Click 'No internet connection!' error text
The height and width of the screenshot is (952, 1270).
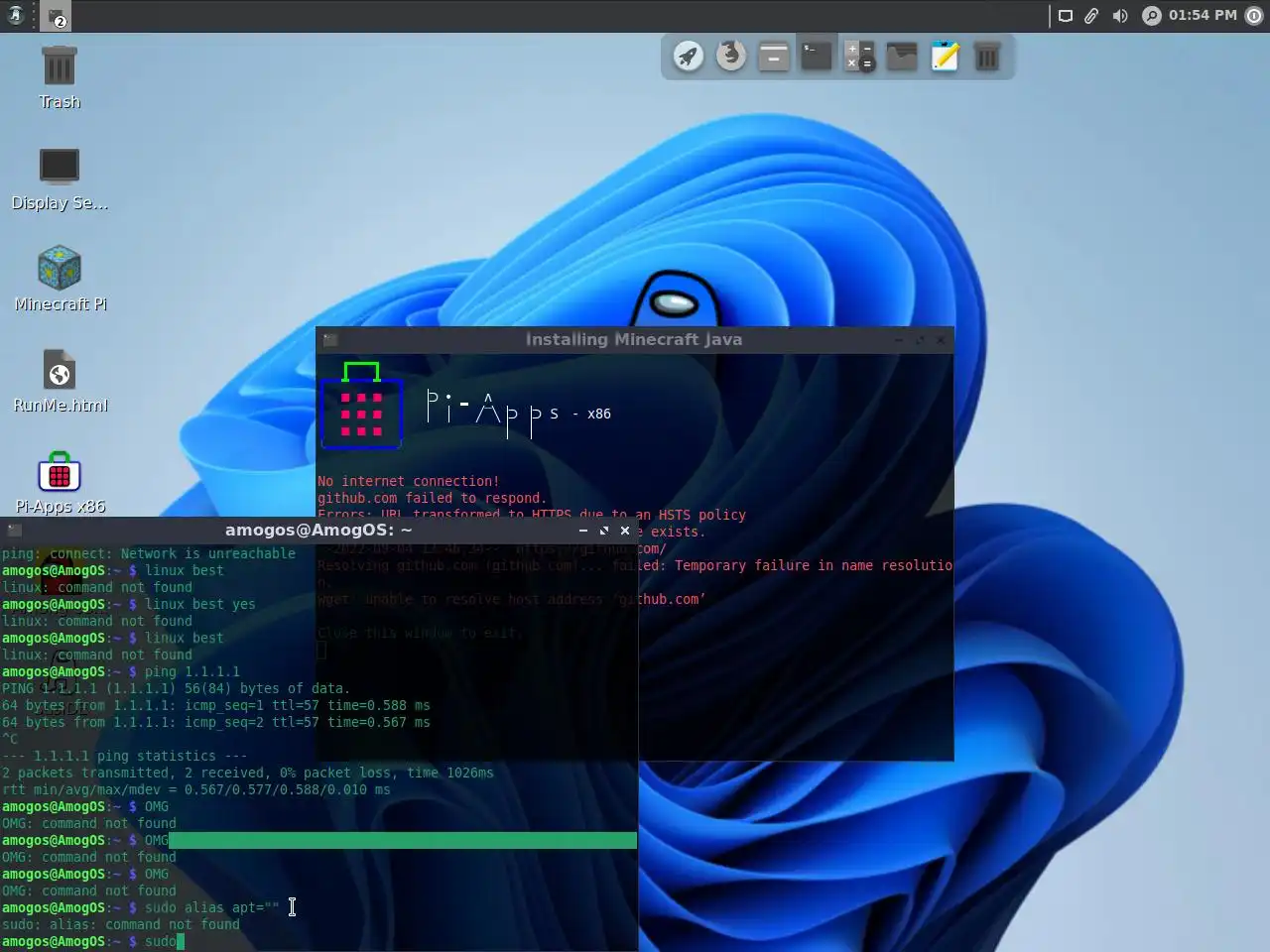point(408,481)
